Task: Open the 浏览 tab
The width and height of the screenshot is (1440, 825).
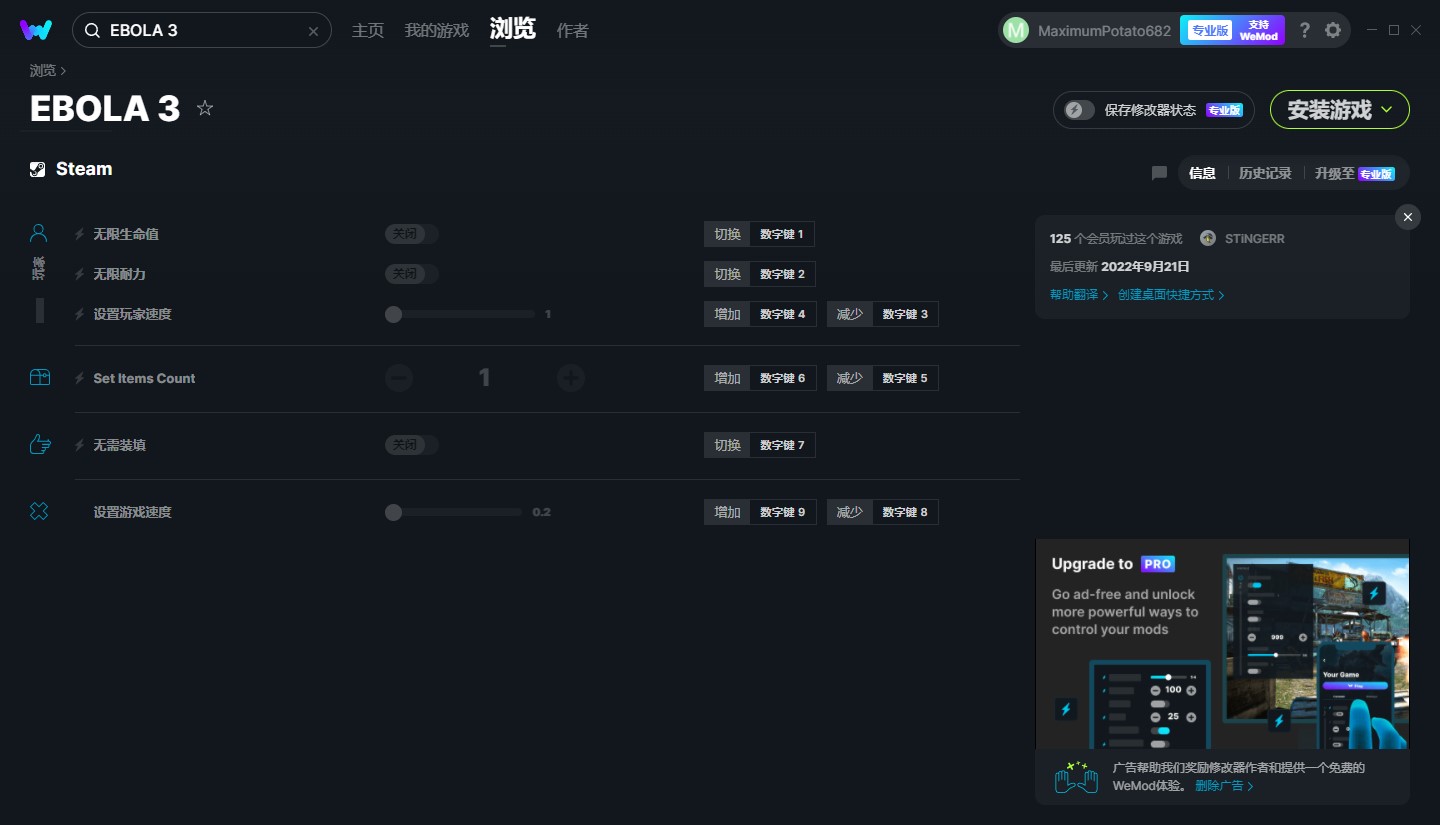Action: point(513,29)
